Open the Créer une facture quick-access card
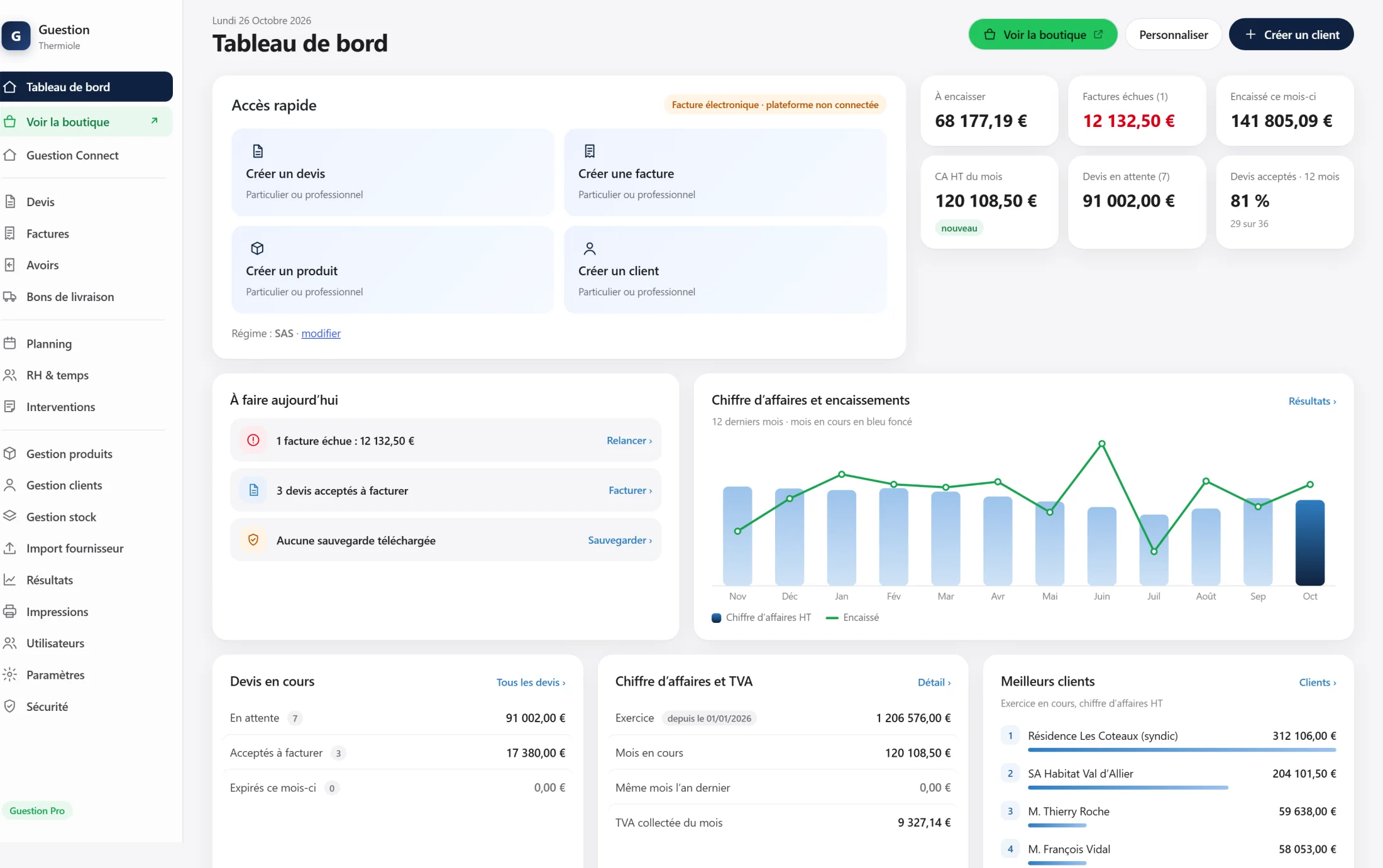 pyautogui.click(x=725, y=173)
